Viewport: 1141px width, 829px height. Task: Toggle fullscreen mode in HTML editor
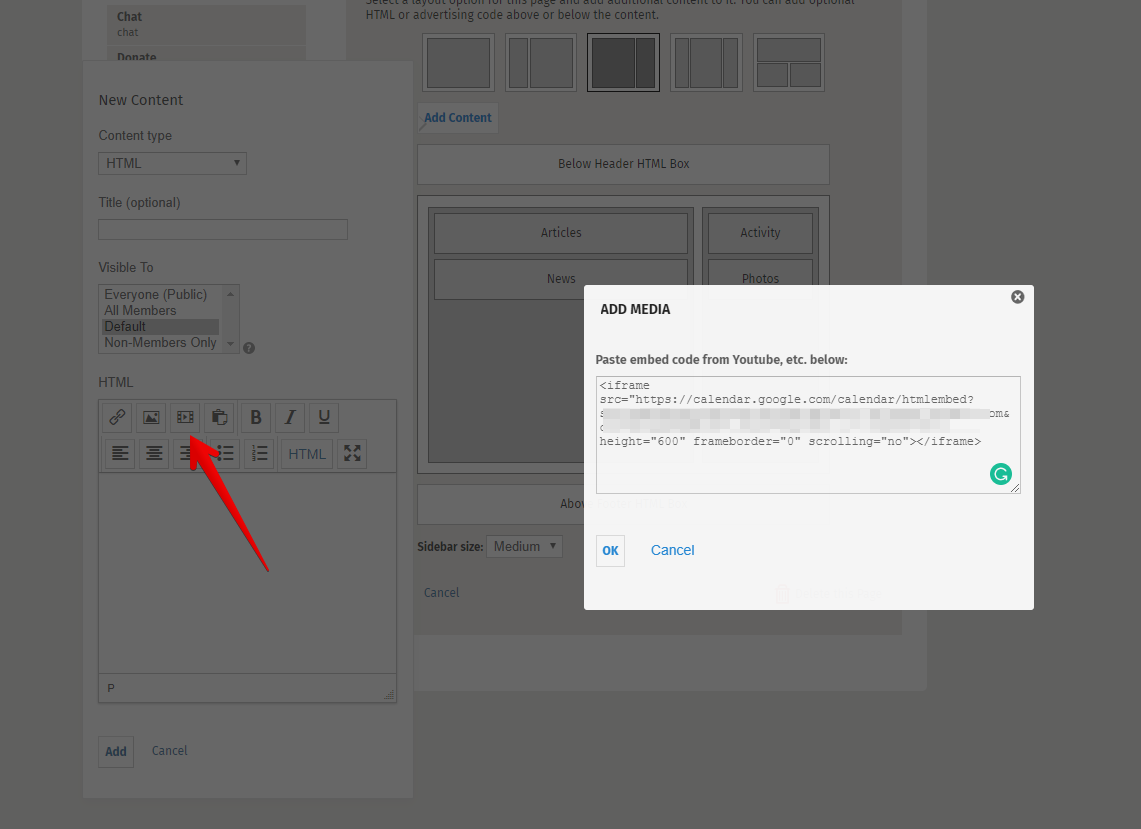coord(352,453)
